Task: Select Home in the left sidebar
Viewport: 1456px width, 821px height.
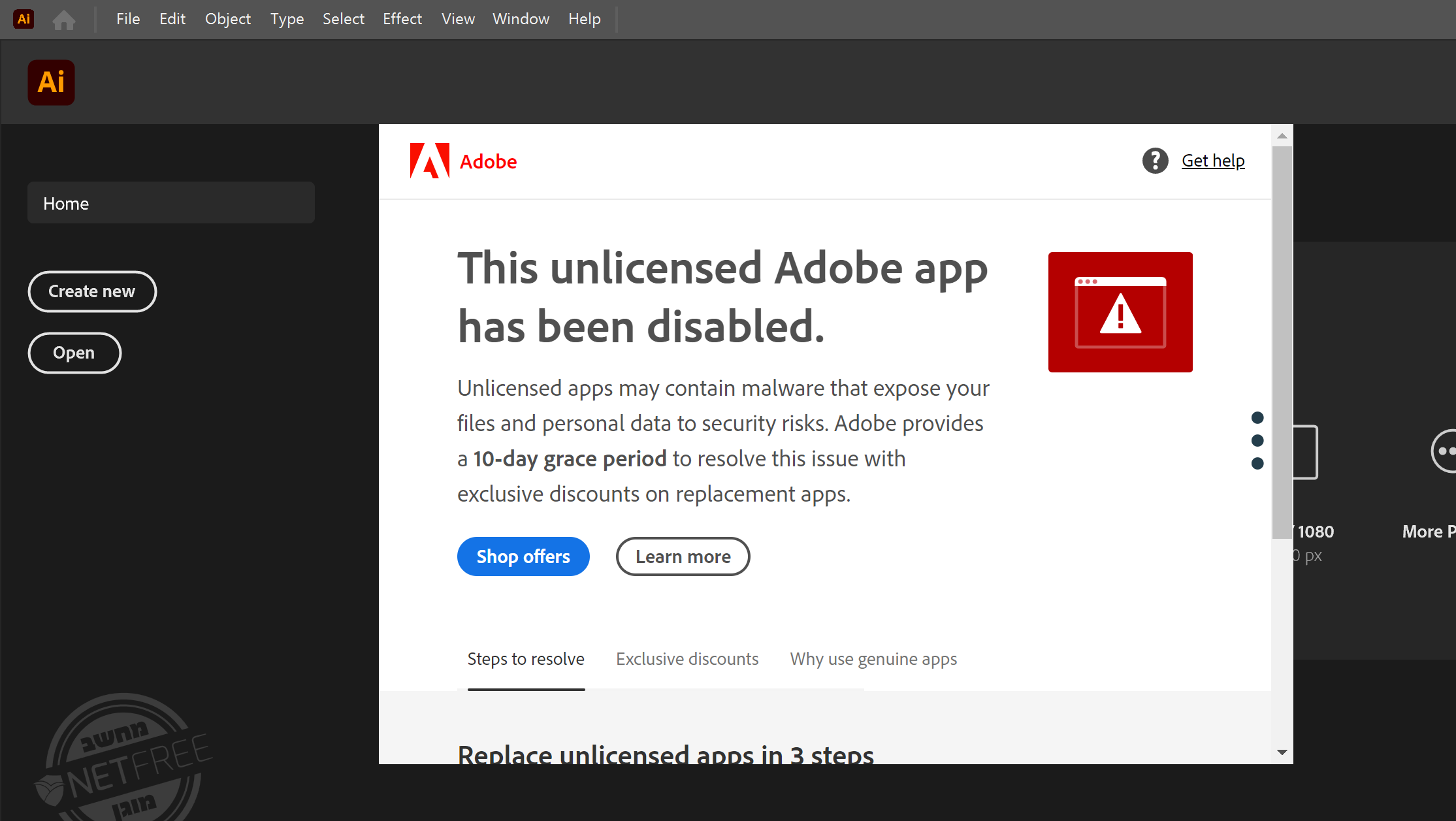Action: [171, 203]
